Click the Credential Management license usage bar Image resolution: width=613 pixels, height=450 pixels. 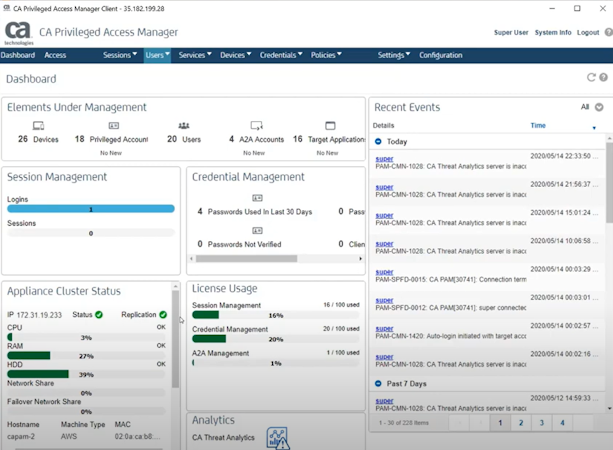[x=276, y=339]
